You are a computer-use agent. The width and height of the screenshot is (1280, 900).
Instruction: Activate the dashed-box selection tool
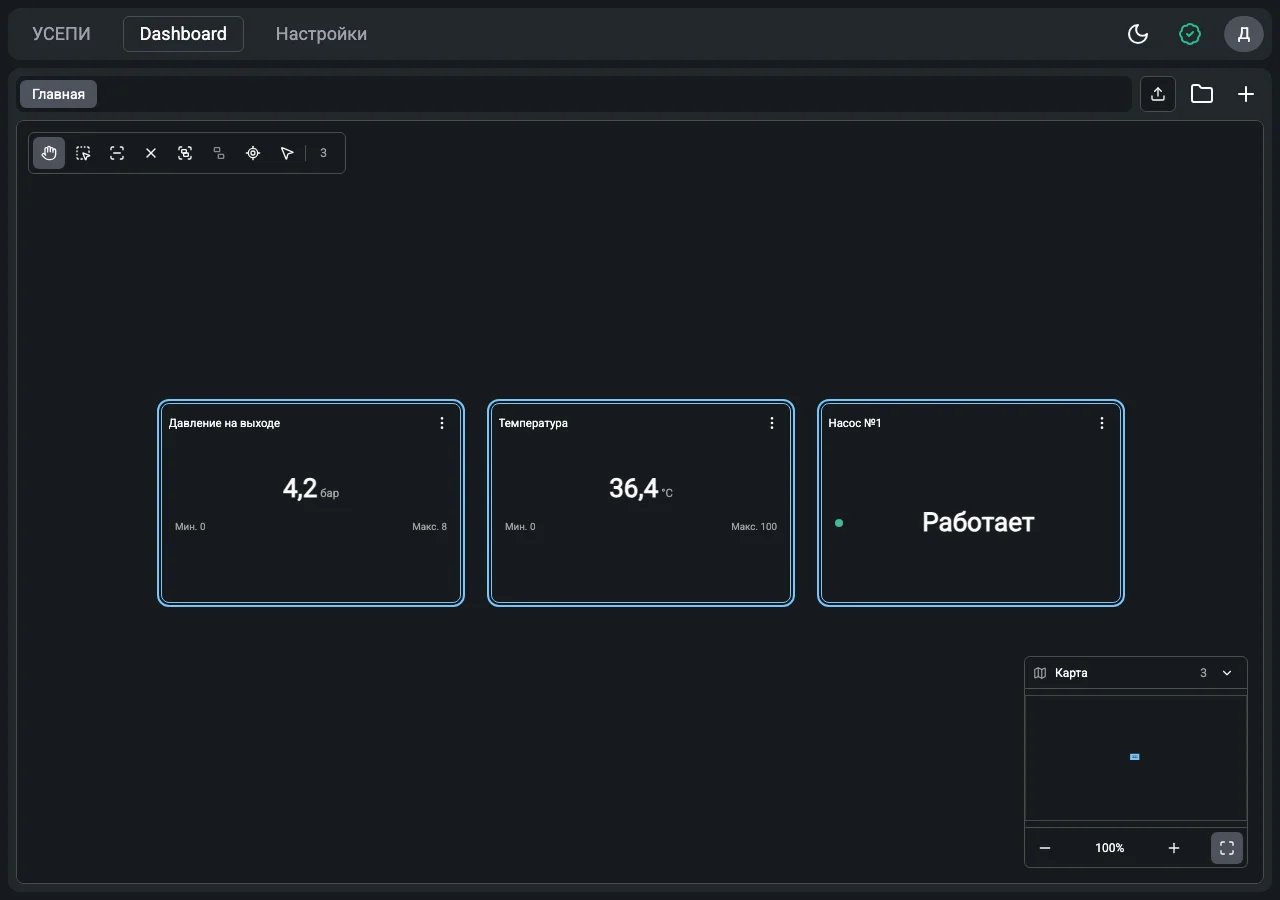83,153
